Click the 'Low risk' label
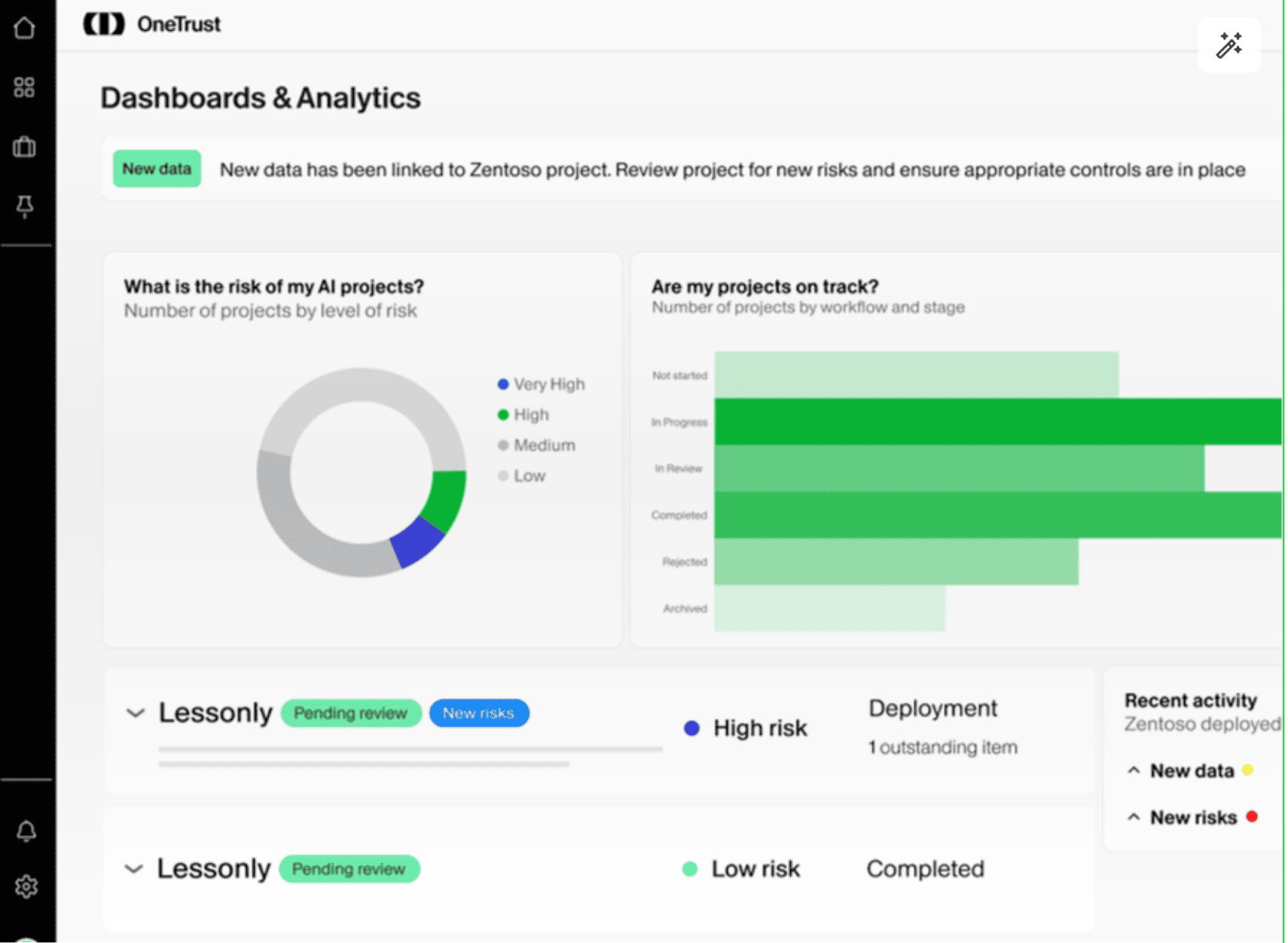This screenshot has width=1288, height=943. (755, 869)
